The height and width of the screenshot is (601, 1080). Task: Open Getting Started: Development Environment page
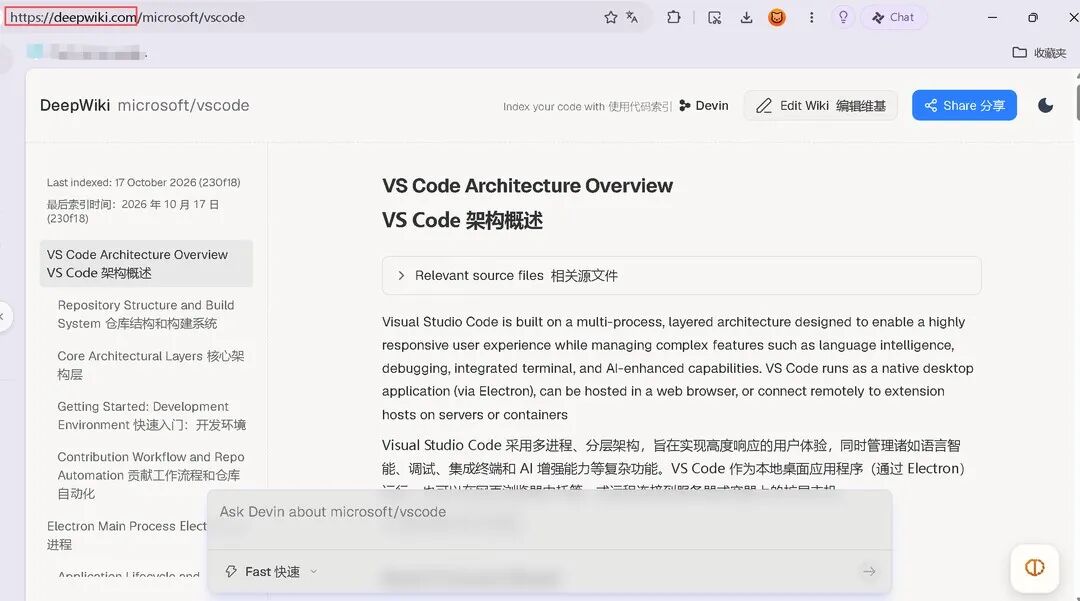pos(152,416)
